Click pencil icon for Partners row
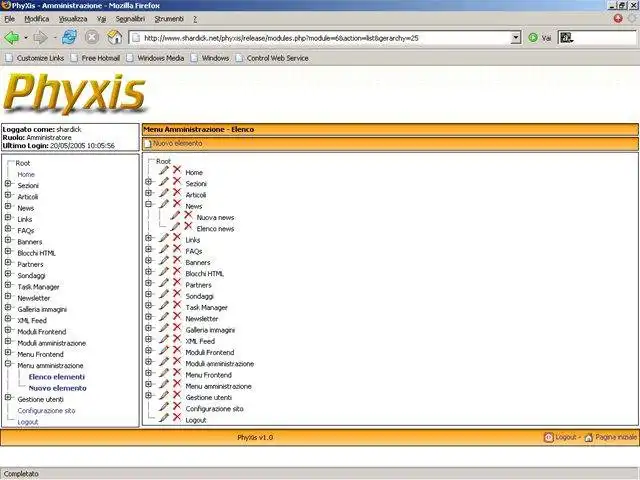 tap(164, 282)
